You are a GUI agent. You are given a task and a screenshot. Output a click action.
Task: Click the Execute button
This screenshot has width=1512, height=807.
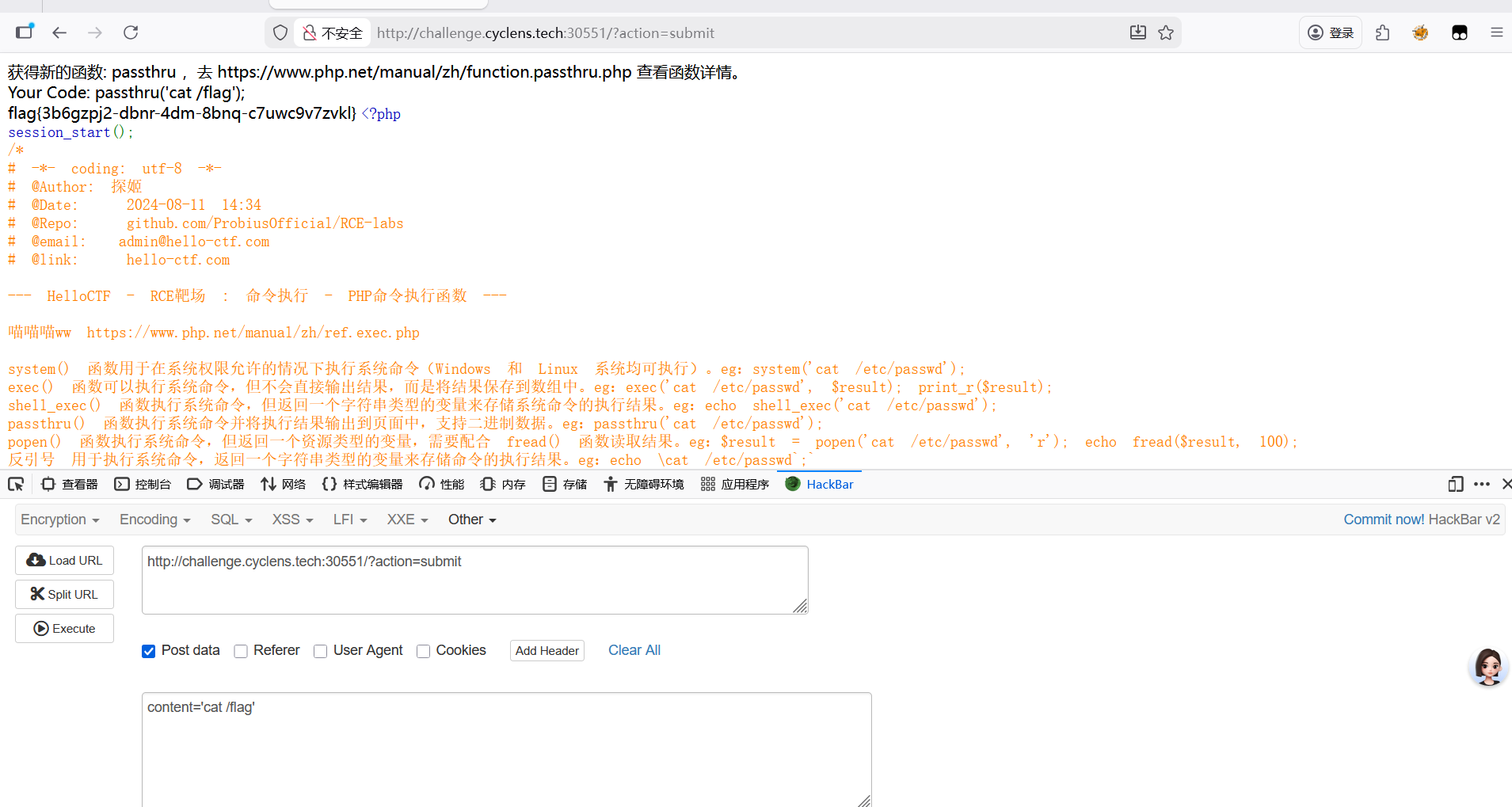[x=64, y=628]
